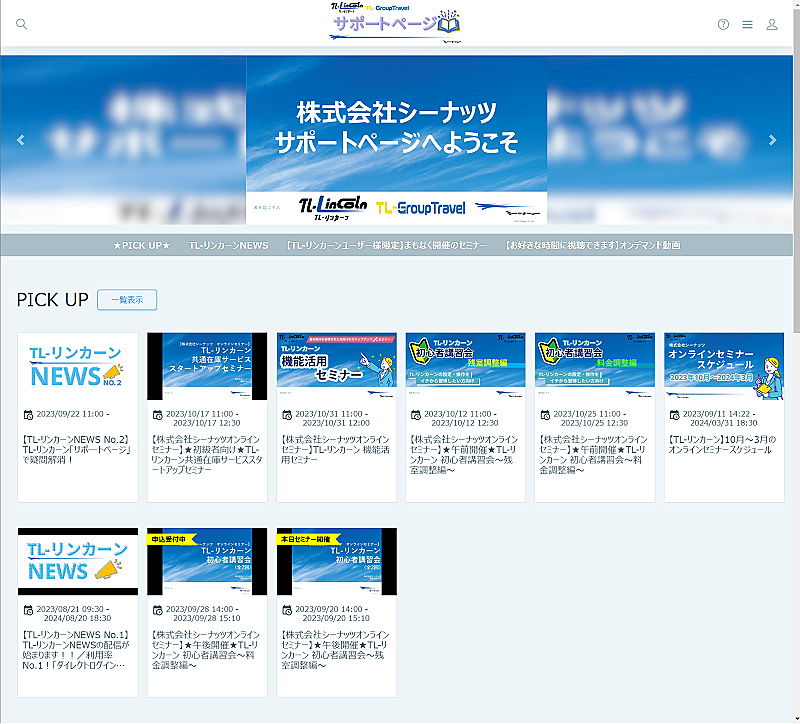
Task: Open link ★午前開催★ 初心者講習会～残室調整編～
Action: [464, 455]
